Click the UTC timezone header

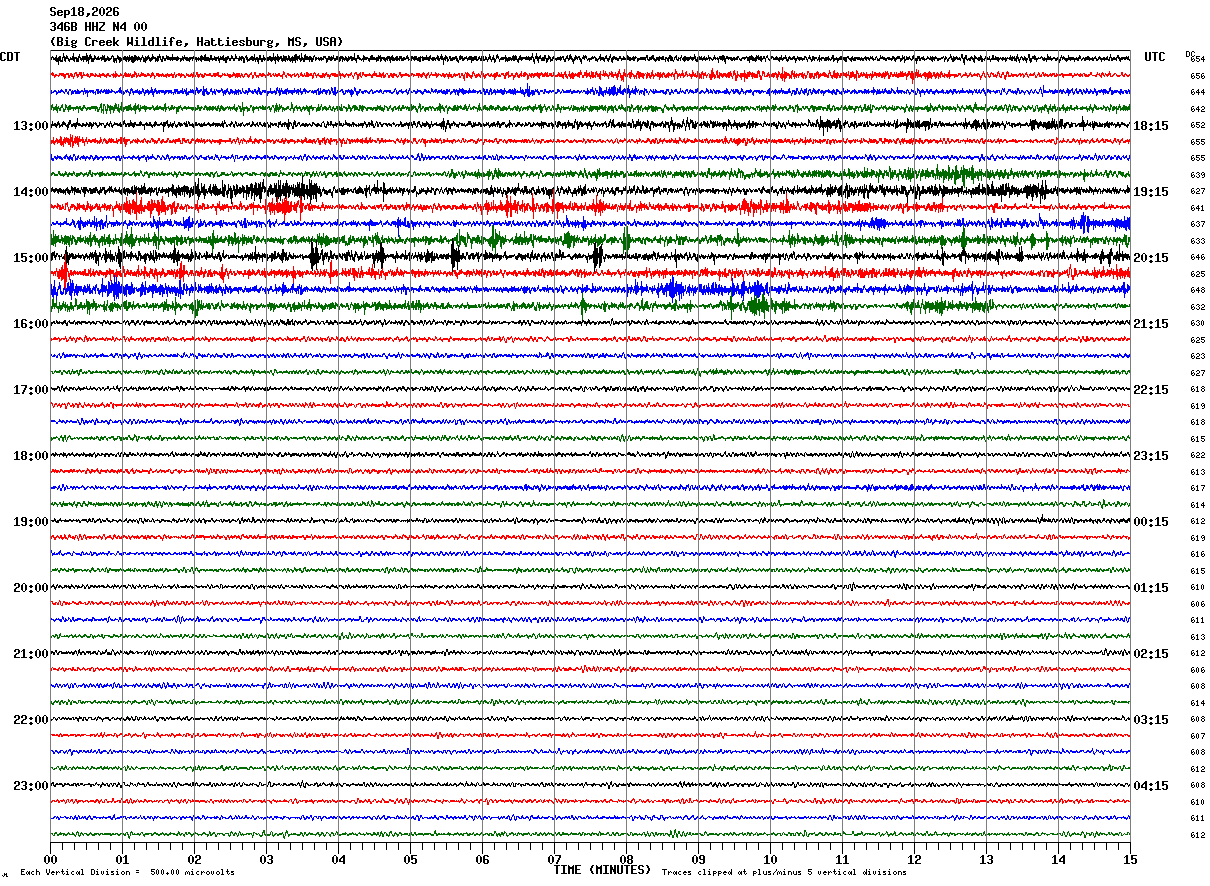coord(1155,57)
